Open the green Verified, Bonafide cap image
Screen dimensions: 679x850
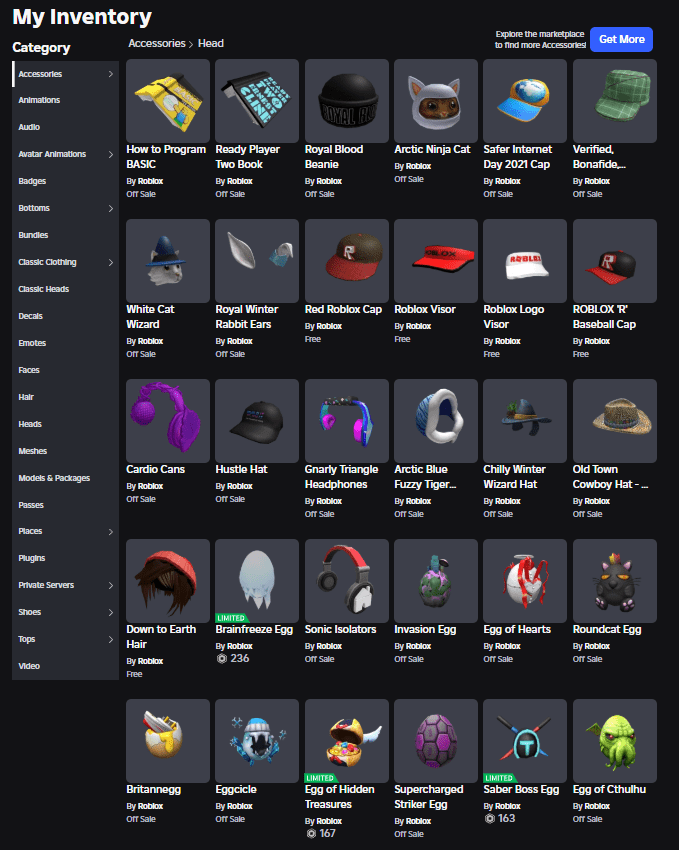615,101
